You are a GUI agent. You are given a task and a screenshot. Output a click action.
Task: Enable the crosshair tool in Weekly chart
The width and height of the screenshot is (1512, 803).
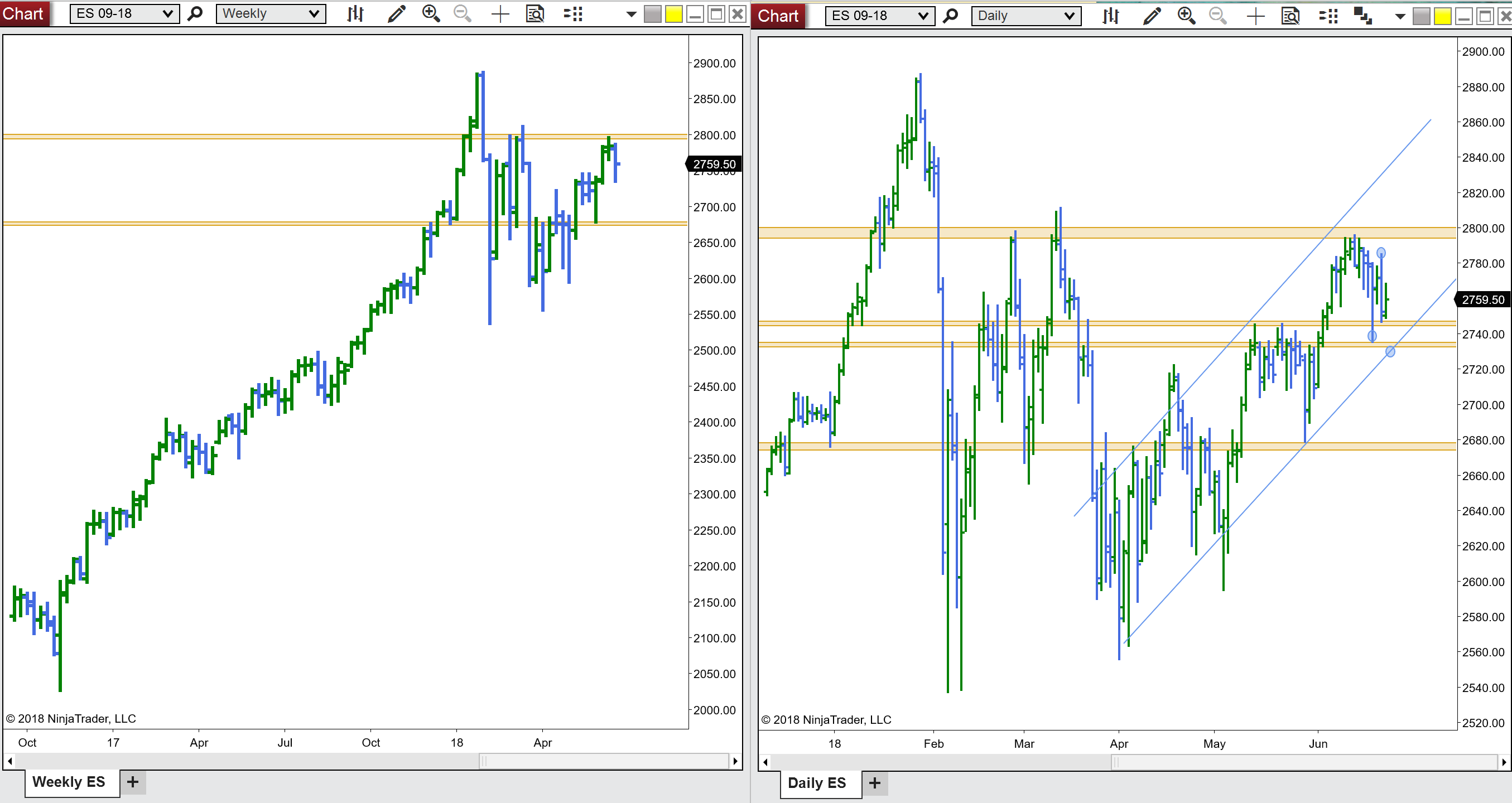tap(500, 14)
